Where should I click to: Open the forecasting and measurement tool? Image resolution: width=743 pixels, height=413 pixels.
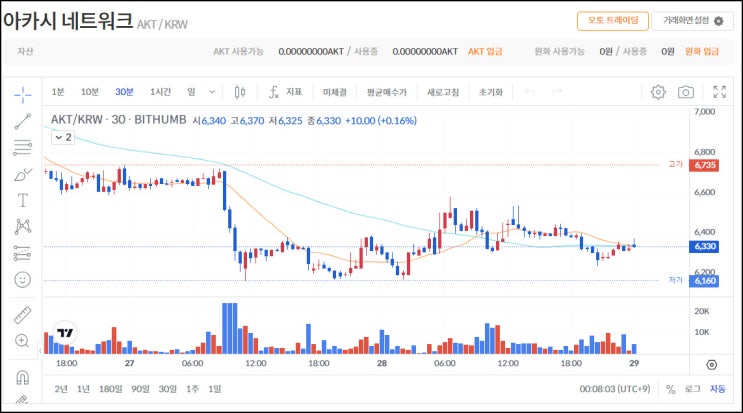pos(22,253)
